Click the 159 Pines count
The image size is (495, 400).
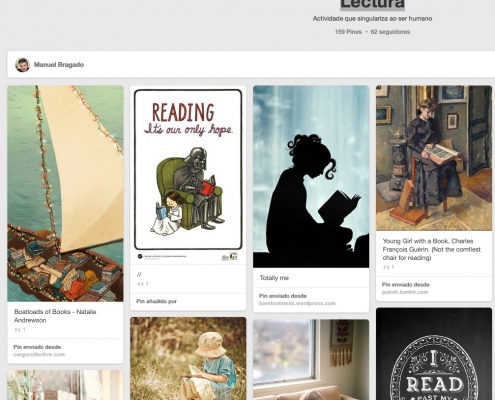tap(348, 32)
